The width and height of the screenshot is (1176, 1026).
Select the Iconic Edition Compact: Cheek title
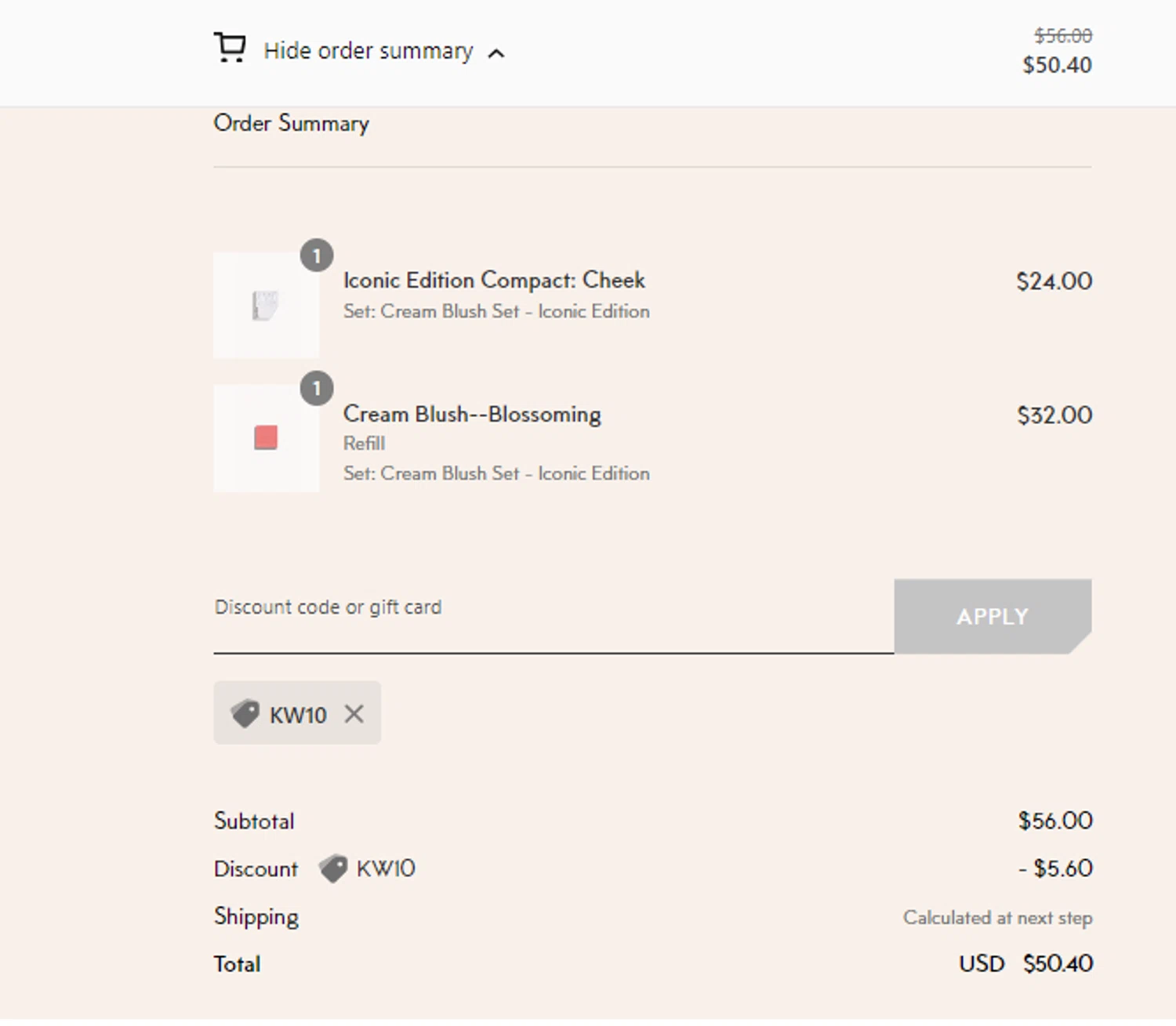coord(494,281)
